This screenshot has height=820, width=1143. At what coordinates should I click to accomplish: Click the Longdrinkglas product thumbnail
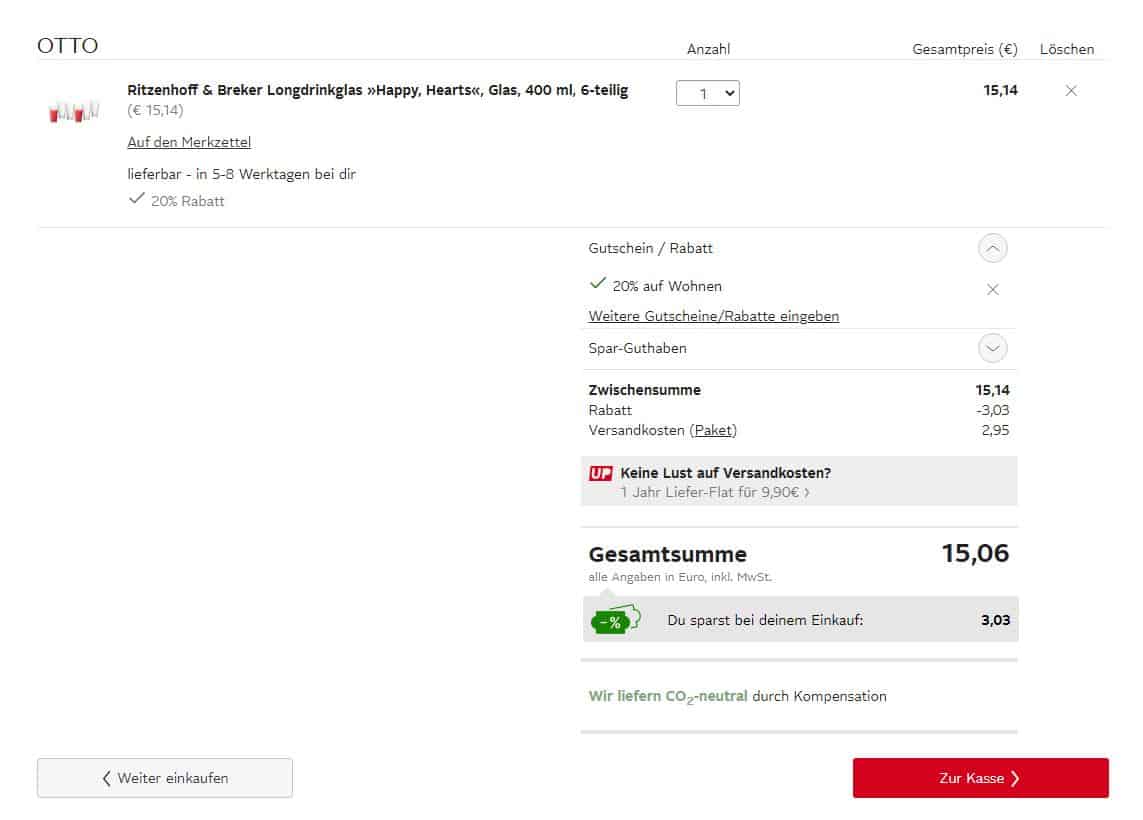74,111
